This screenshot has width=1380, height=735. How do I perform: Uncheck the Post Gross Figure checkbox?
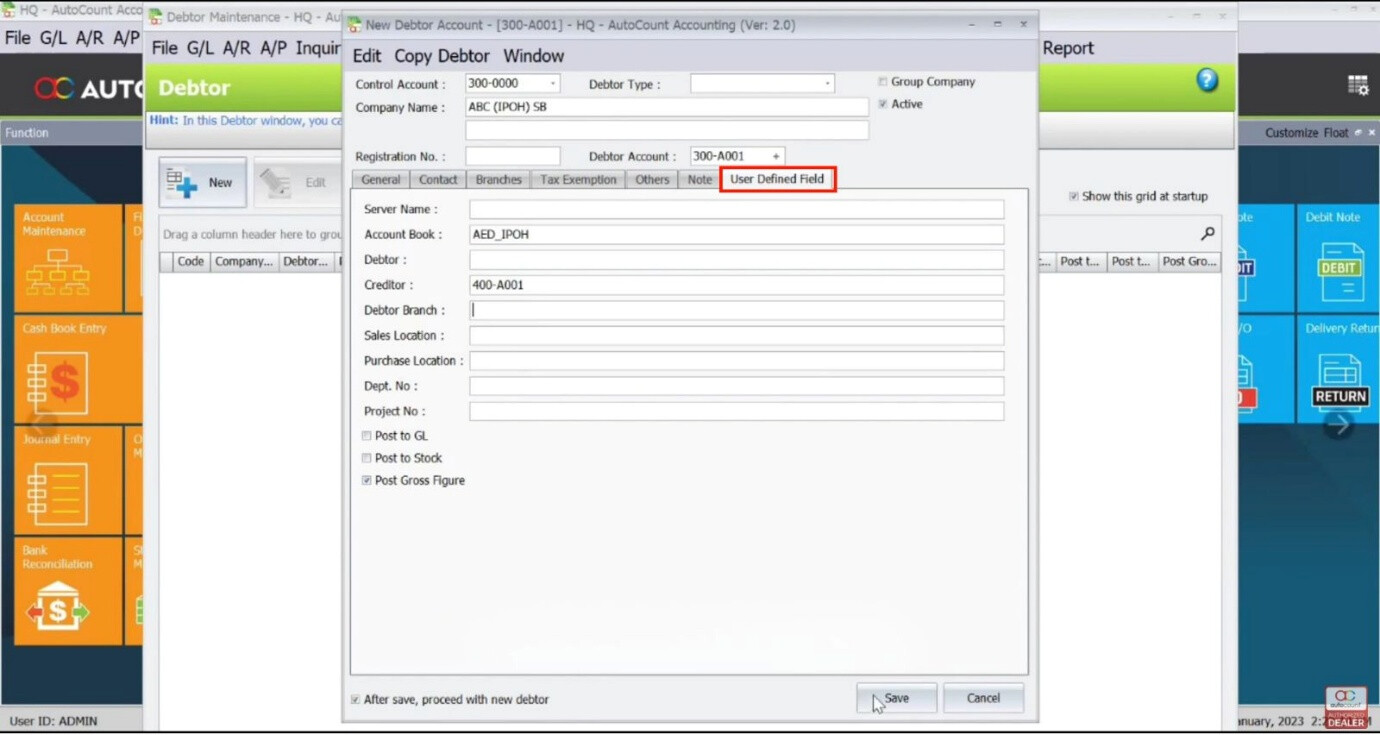(x=367, y=481)
